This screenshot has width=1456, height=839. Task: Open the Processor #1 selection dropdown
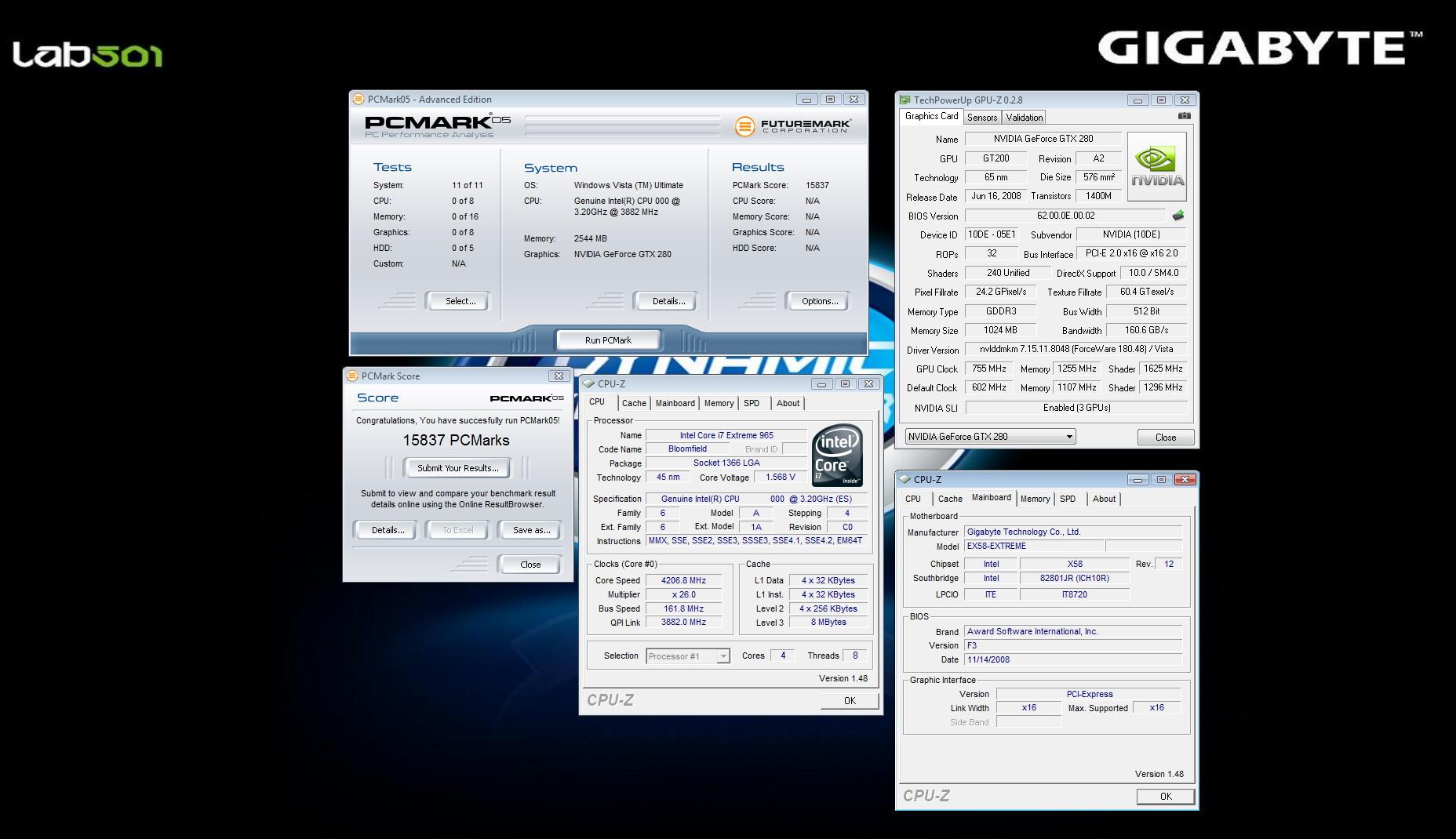(x=688, y=656)
